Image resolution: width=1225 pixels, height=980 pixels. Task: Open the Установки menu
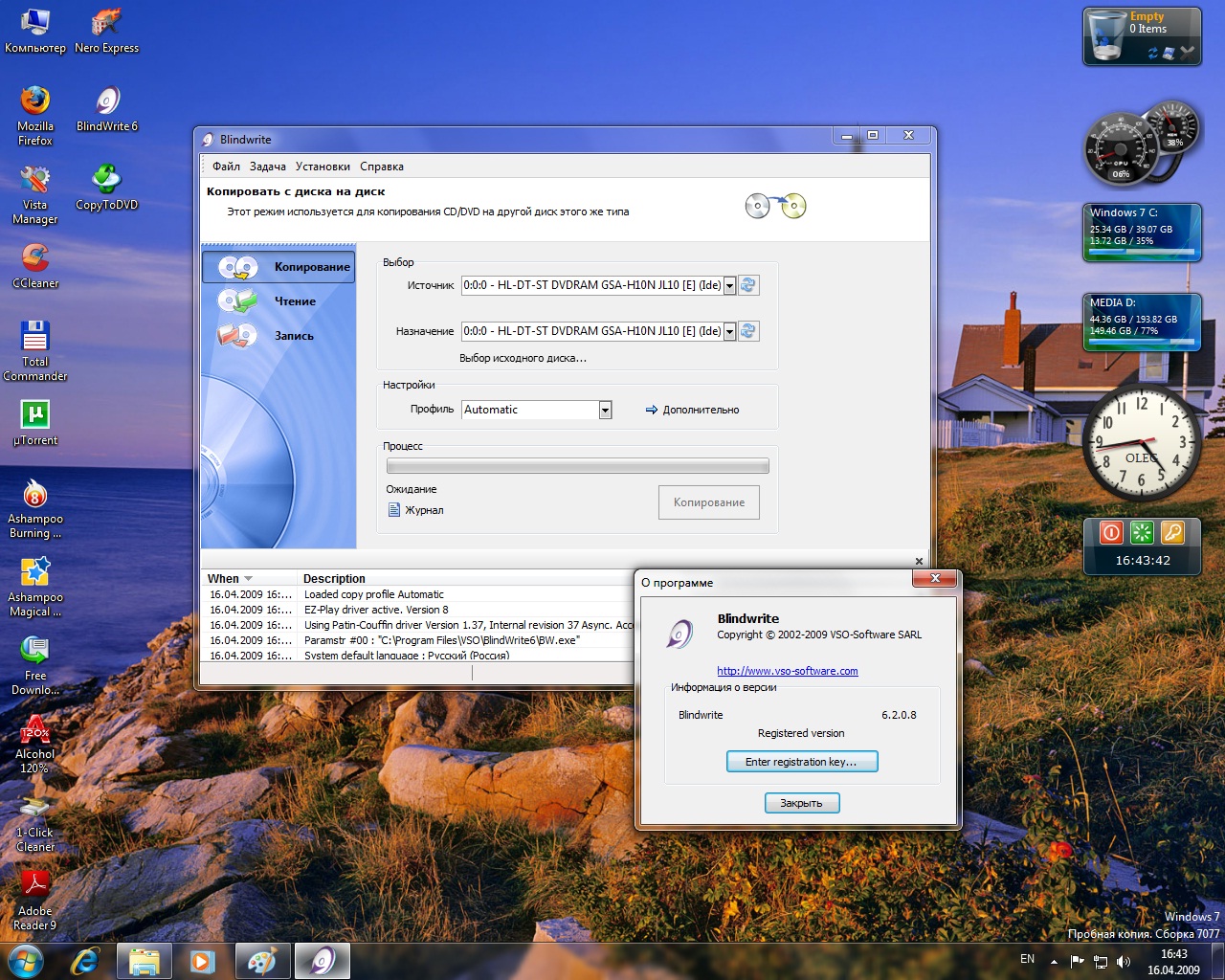coord(323,167)
